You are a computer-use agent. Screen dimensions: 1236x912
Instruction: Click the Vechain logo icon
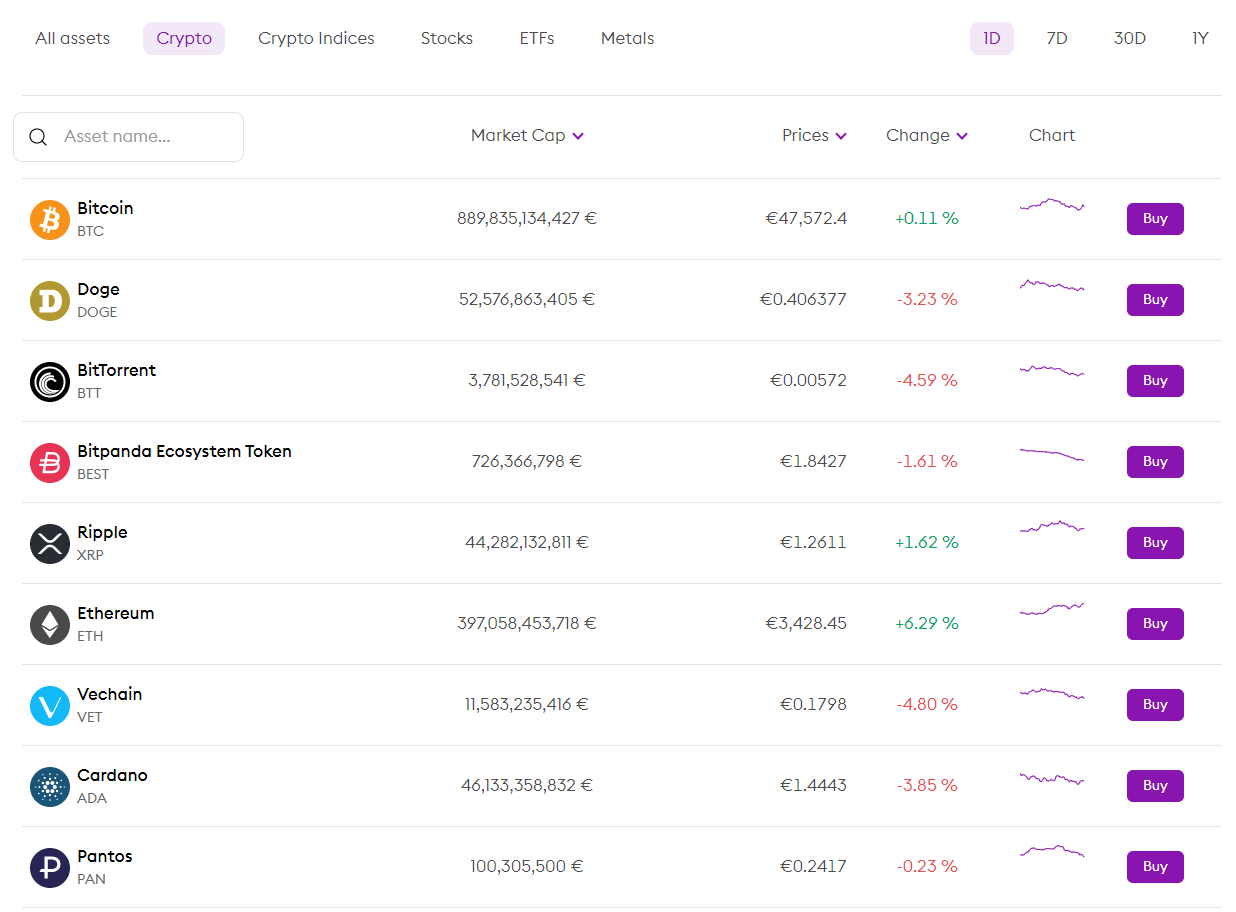(49, 705)
